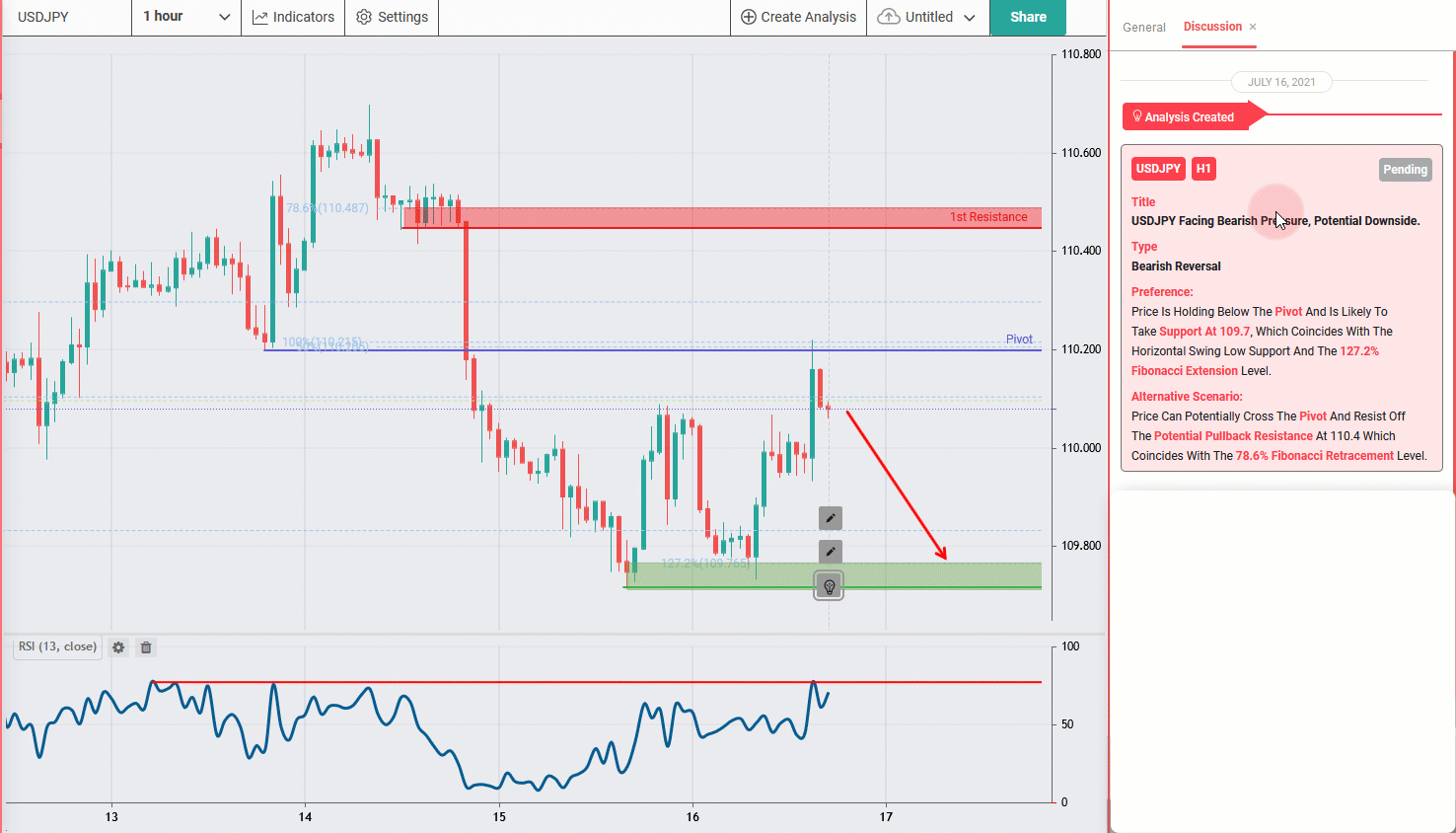Click Create Analysis button
This screenshot has height=833, width=1456.
tap(798, 17)
